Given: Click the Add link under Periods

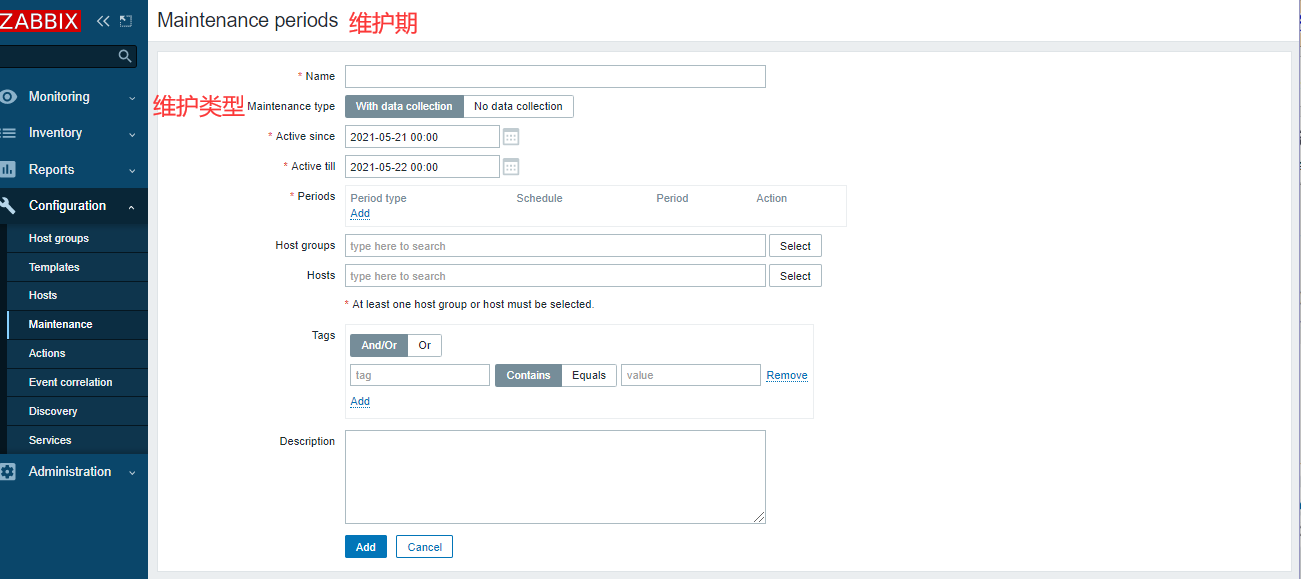Looking at the screenshot, I should point(359,213).
